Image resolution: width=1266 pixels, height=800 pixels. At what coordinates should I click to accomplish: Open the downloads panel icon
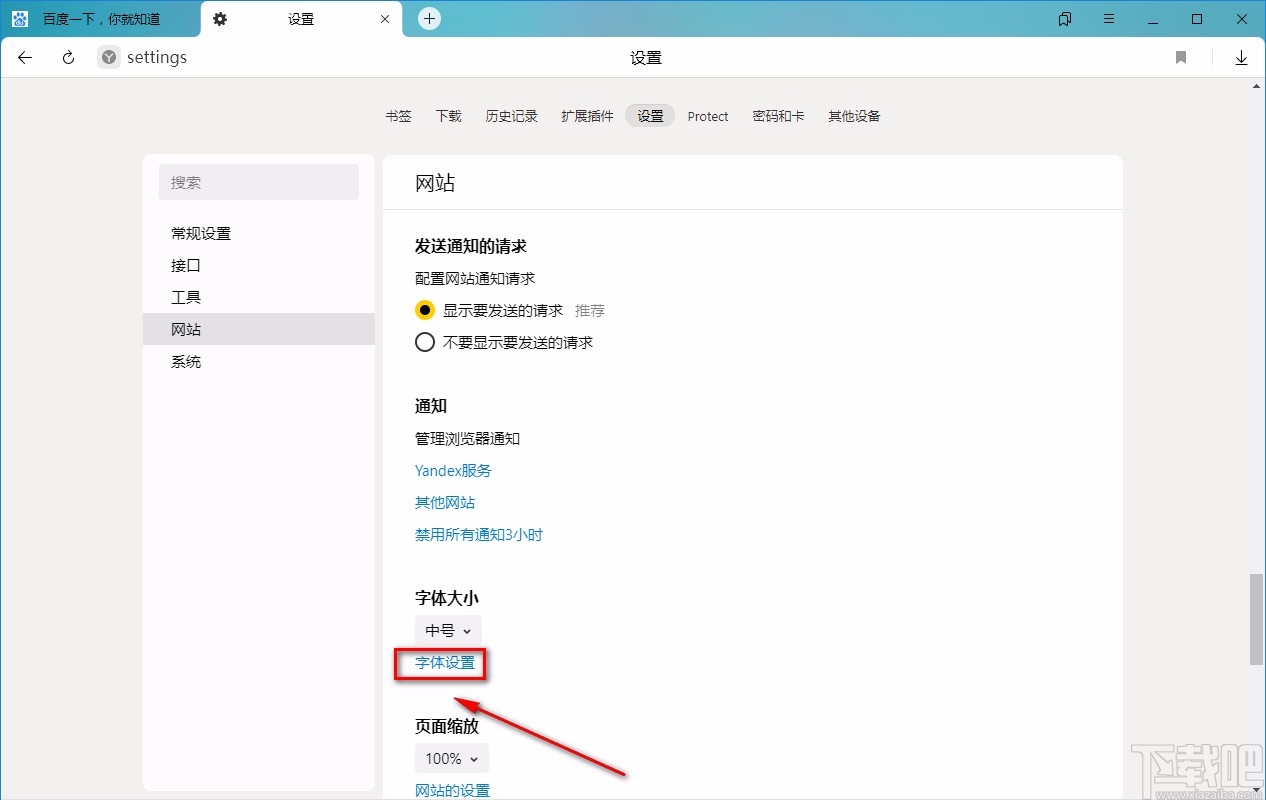pyautogui.click(x=1242, y=57)
